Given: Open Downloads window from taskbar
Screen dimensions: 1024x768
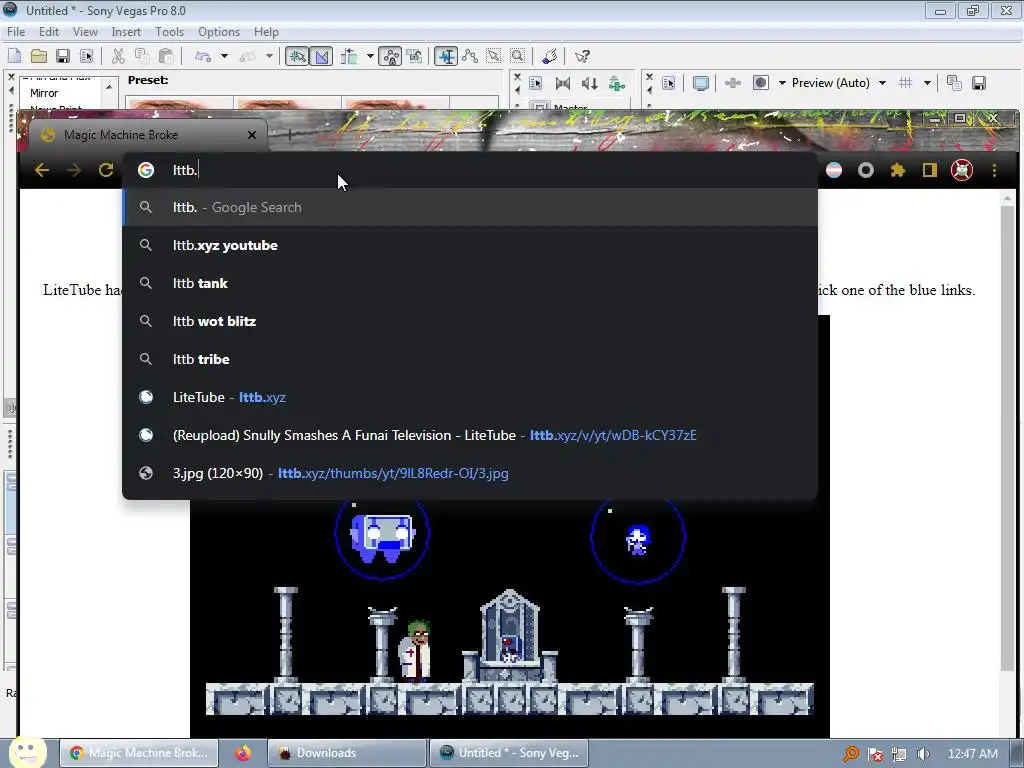Looking at the screenshot, I should (347, 752).
